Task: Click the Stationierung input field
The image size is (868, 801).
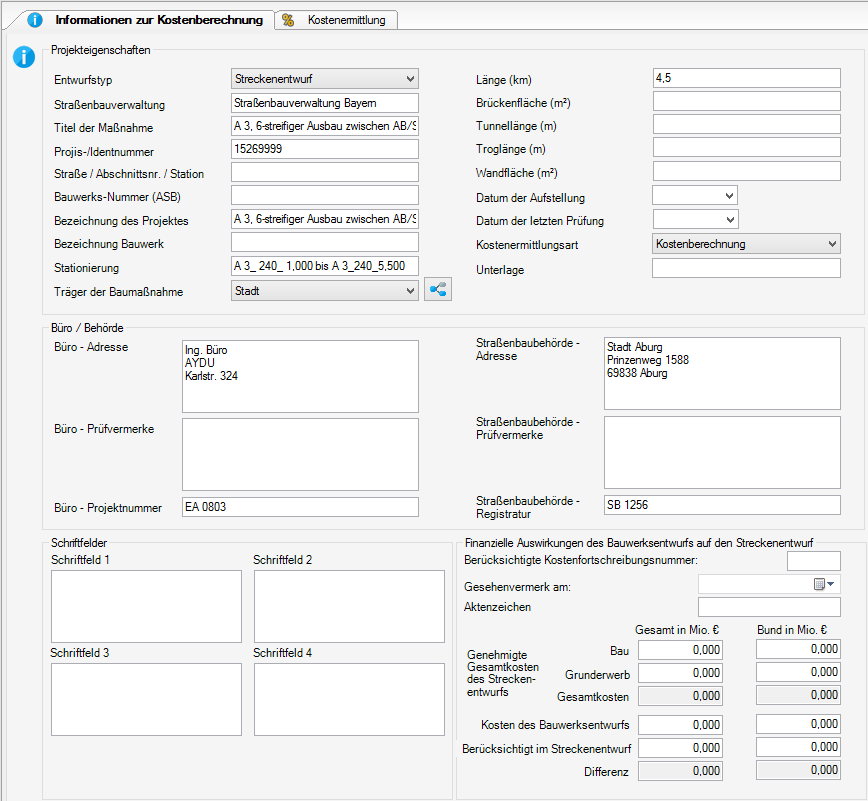Action: (324, 266)
